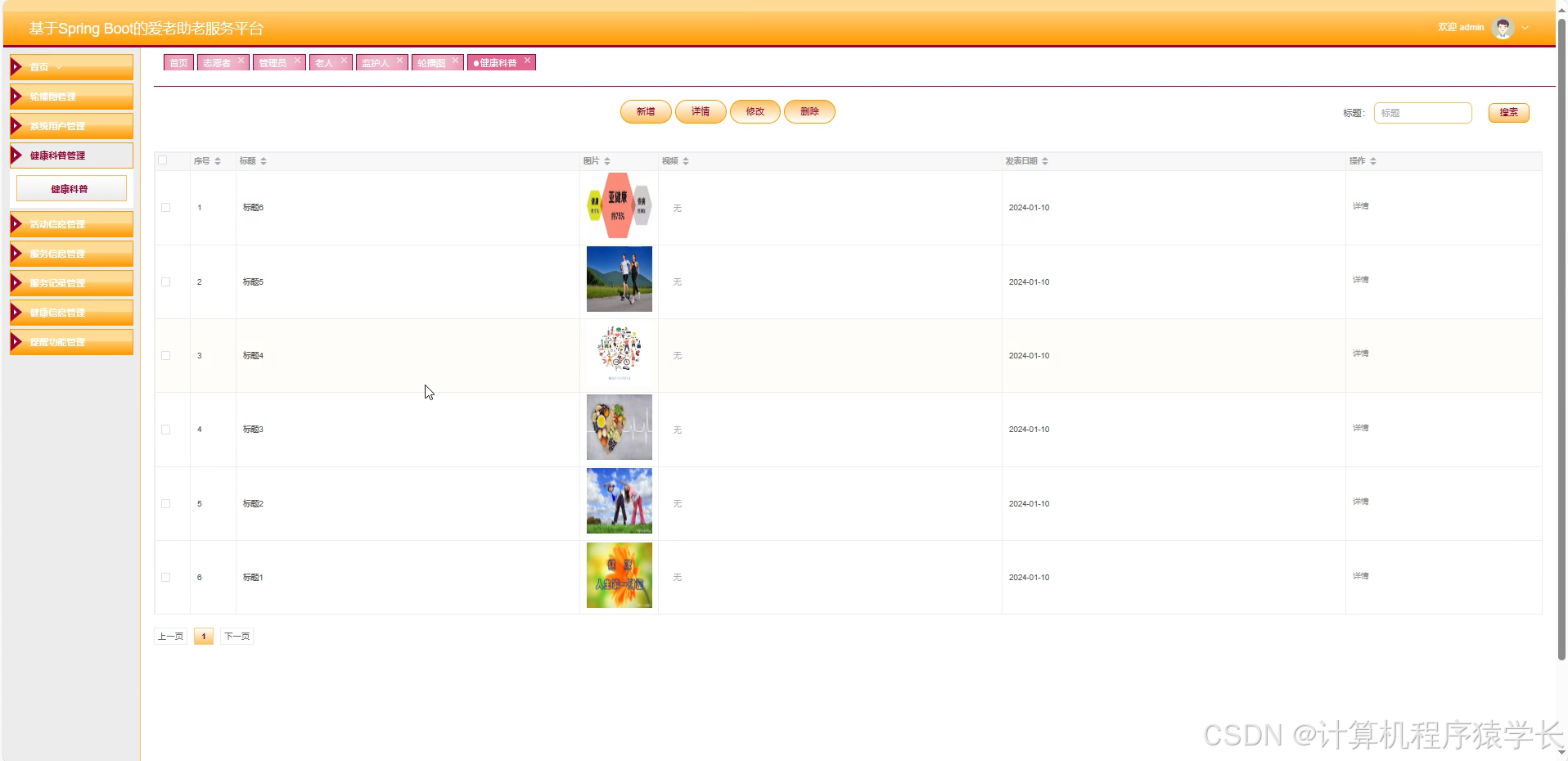Image resolution: width=1568 pixels, height=761 pixels.
Task: Go to previous page with 上一页
Action: click(170, 637)
